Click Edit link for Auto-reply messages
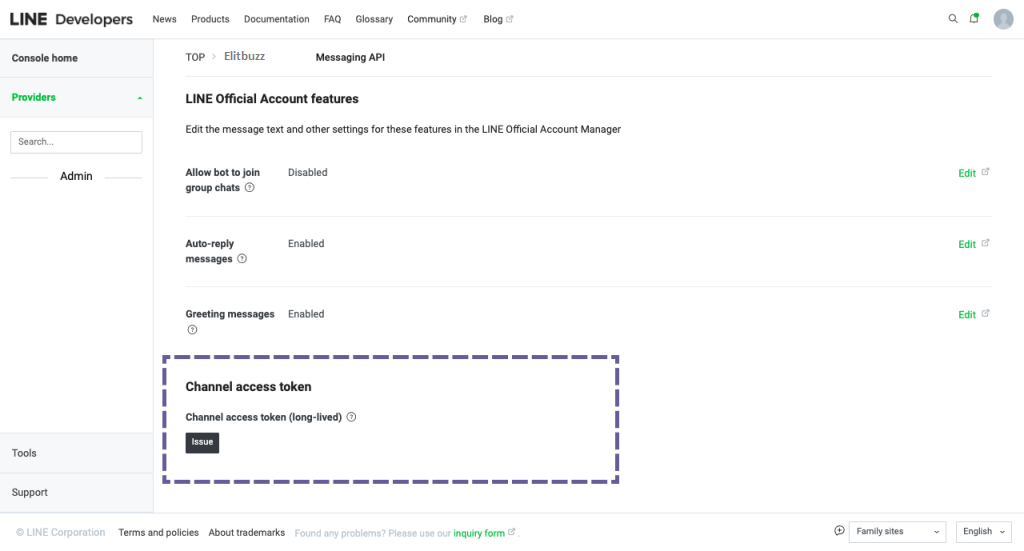This screenshot has height=551, width=1024. click(967, 244)
